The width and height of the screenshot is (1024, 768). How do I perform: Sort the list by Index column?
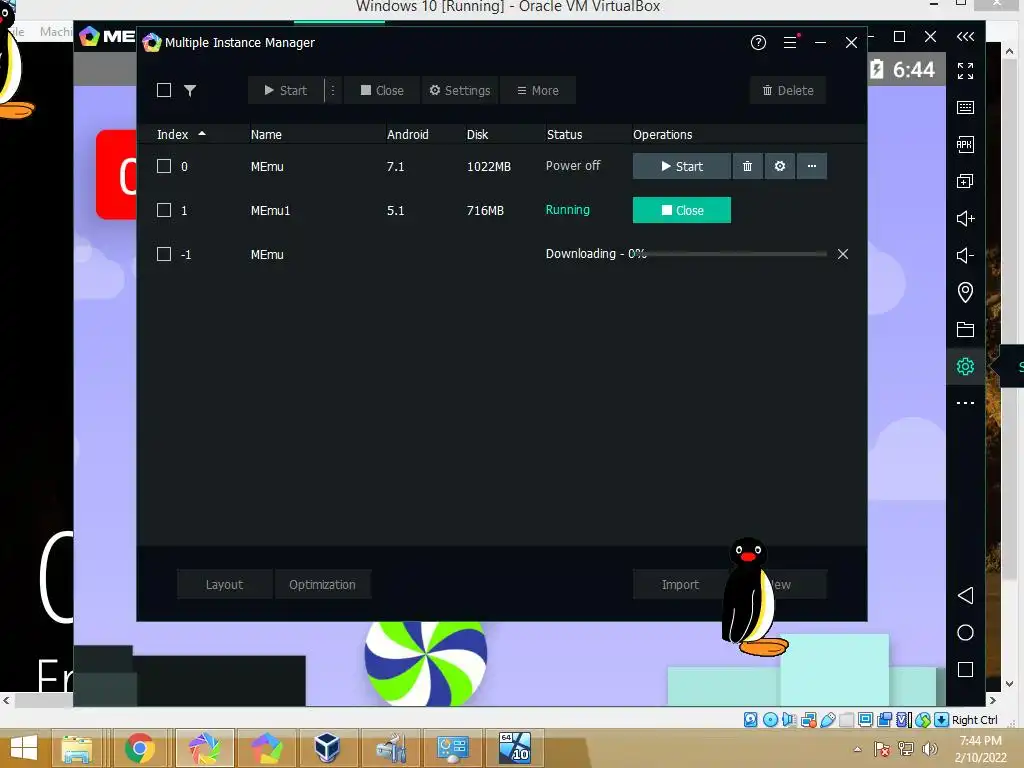tap(181, 135)
